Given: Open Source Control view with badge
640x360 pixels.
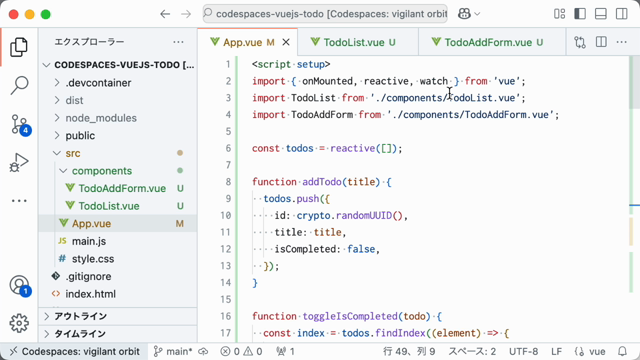Looking at the screenshot, I should pyautogui.click(x=20, y=124).
